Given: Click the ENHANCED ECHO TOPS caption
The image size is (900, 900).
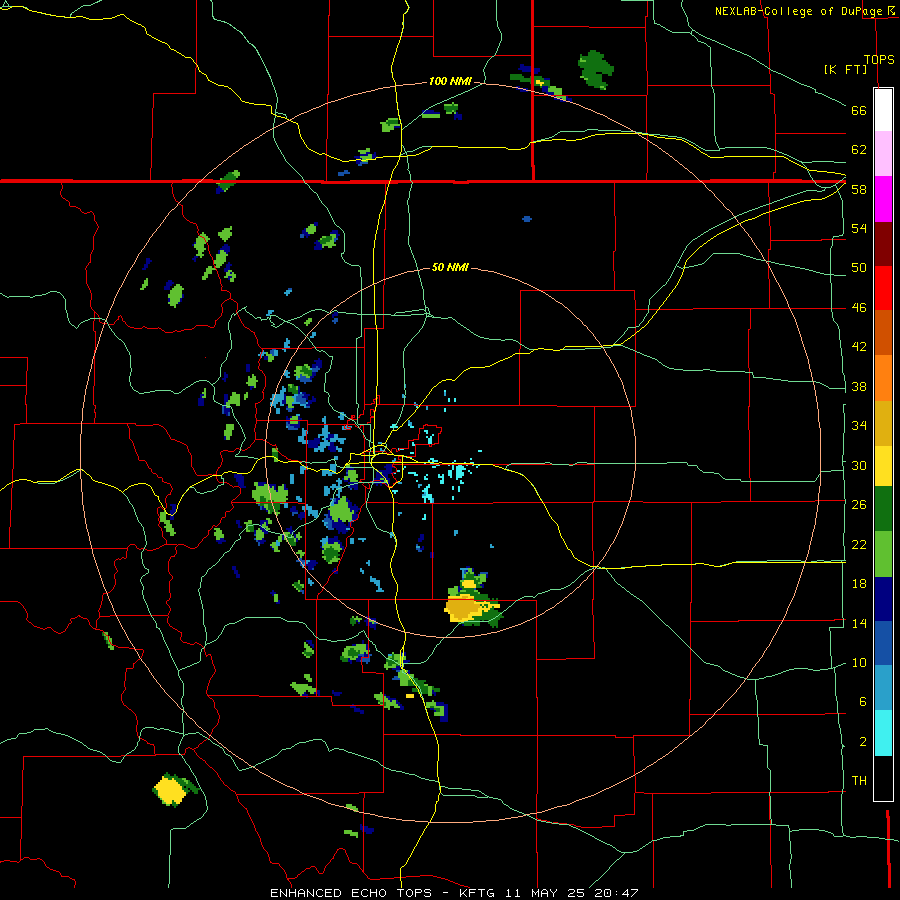Looking at the screenshot, I should 355,893.
